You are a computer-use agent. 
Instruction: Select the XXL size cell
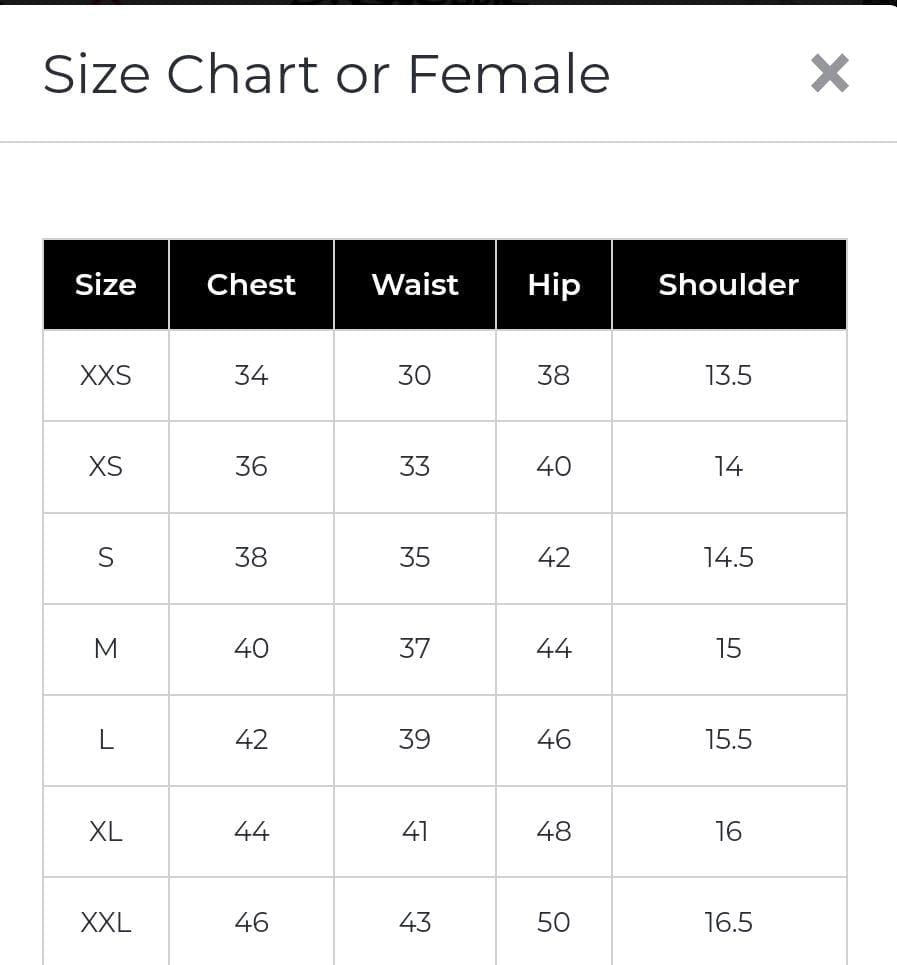pyautogui.click(x=106, y=922)
